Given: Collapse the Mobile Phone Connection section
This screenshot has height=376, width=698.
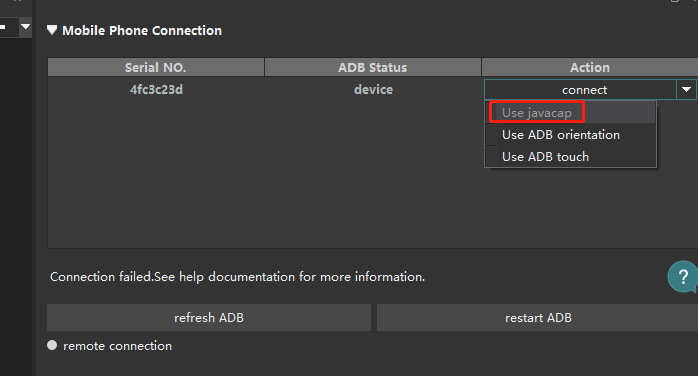Looking at the screenshot, I should pos(52,30).
